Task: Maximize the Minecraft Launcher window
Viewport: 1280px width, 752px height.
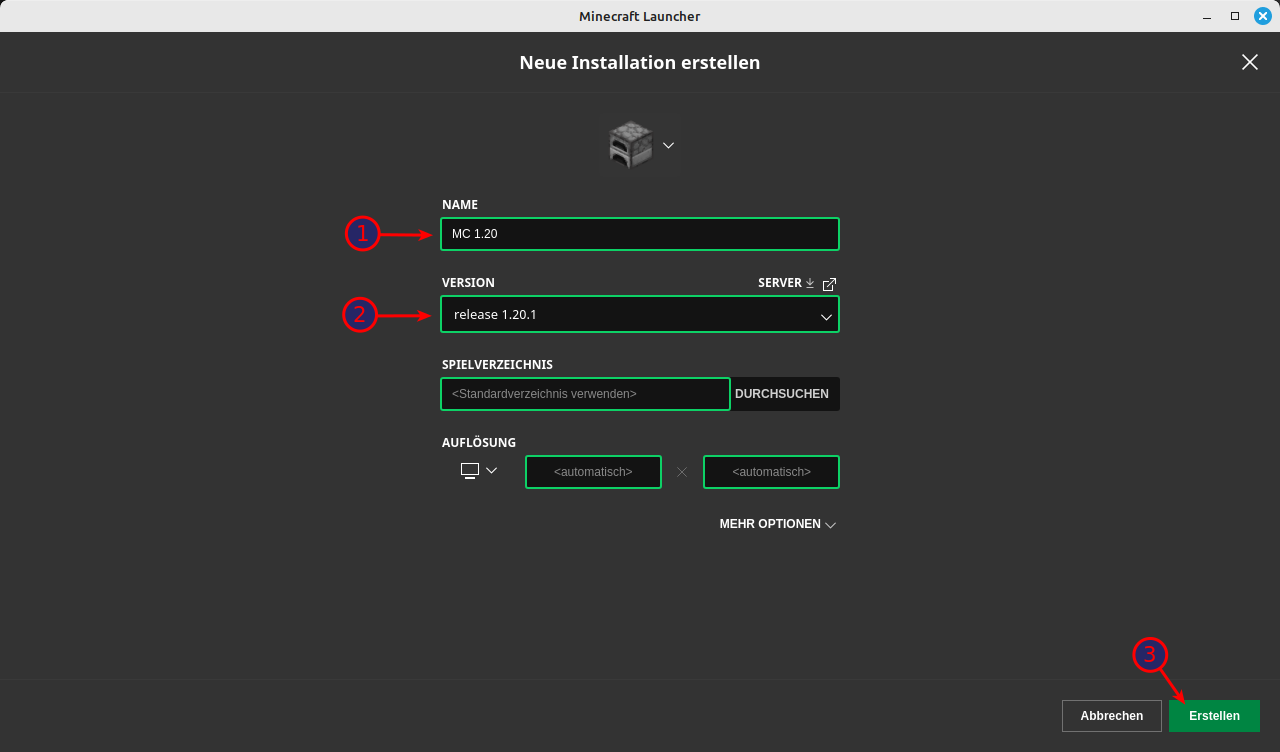Action: 1235,16
